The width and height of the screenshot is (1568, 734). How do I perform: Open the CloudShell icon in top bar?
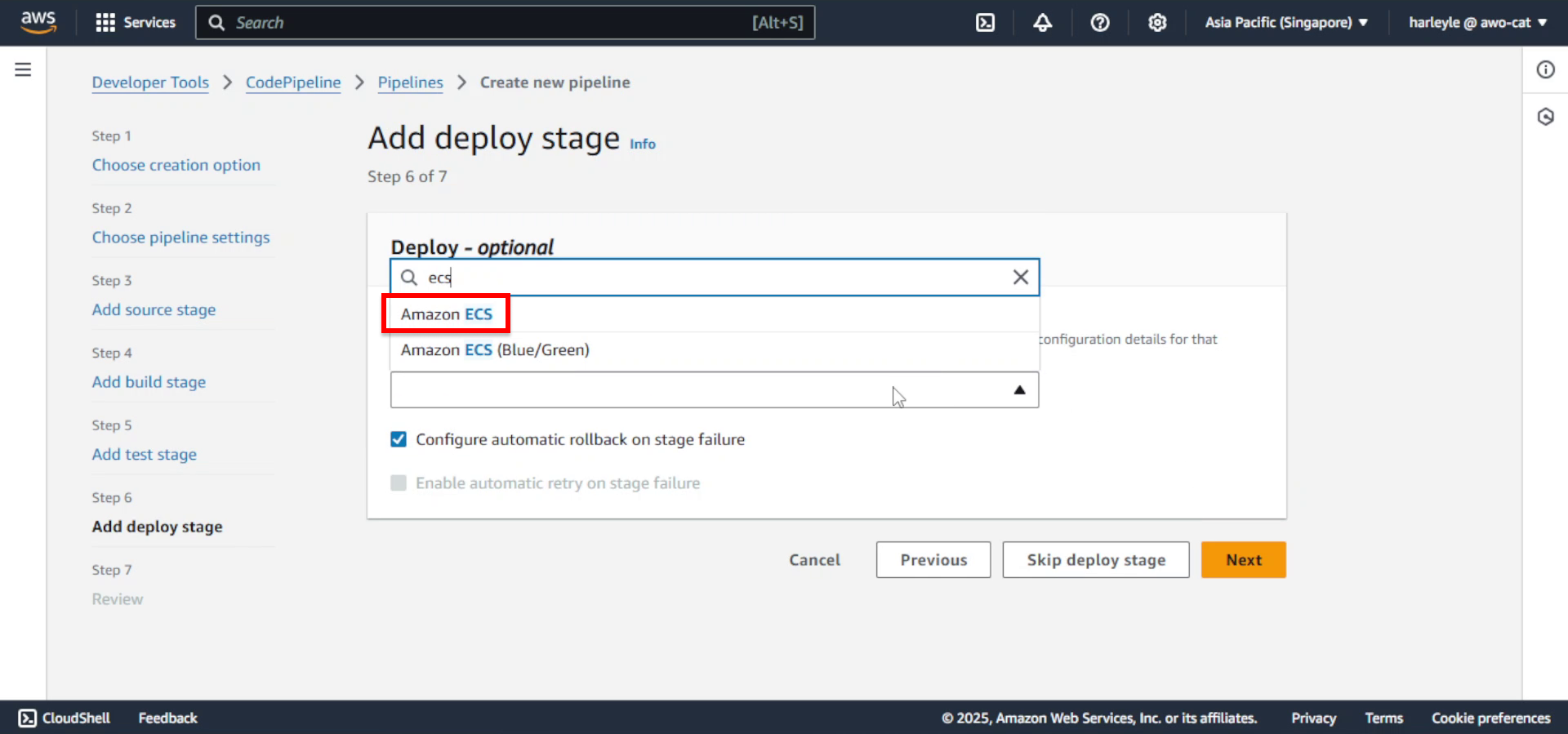point(986,23)
